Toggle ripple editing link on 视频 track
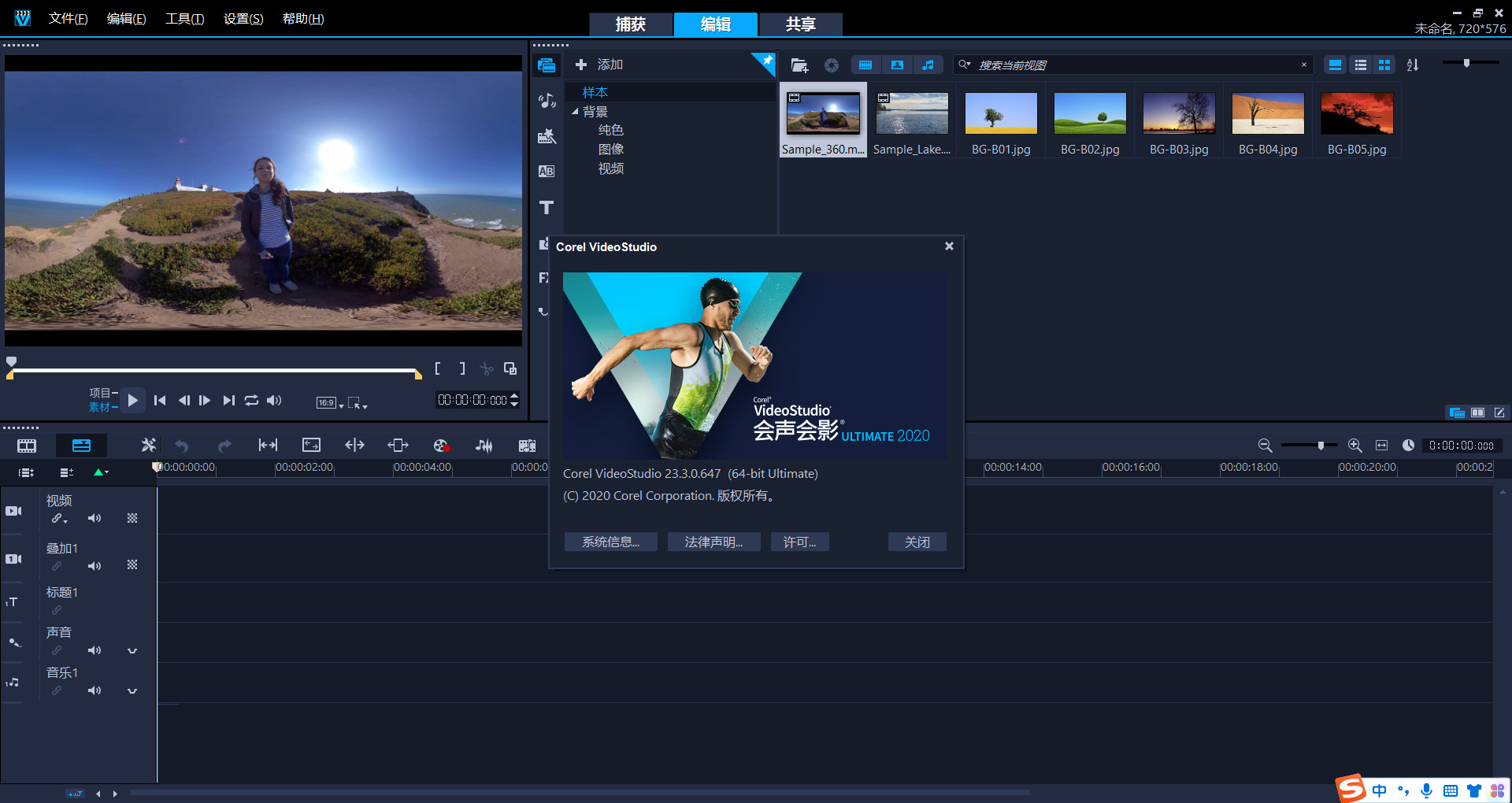The image size is (1512, 803). pos(58,519)
